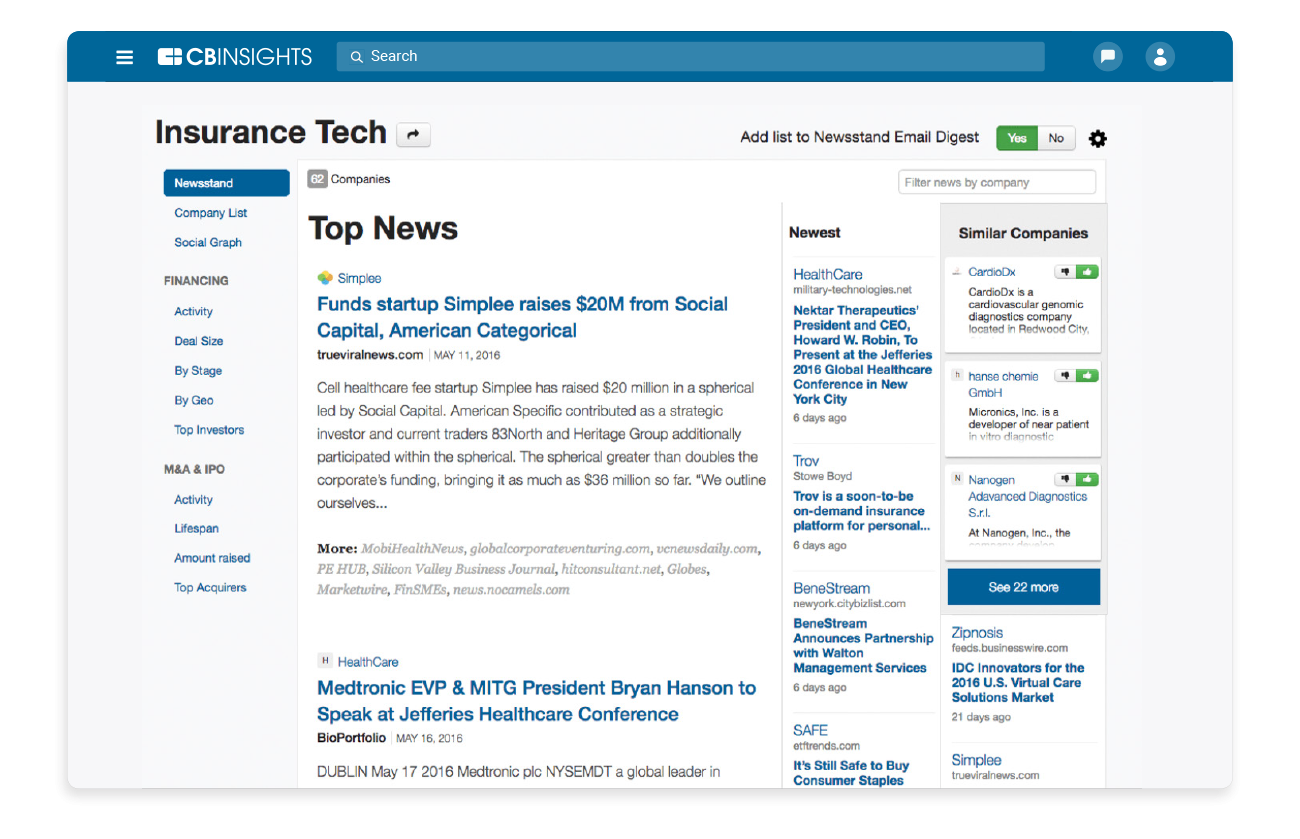This screenshot has height=839, width=1300.
Task: Click FinSMEs source link
Action: (x=418, y=589)
